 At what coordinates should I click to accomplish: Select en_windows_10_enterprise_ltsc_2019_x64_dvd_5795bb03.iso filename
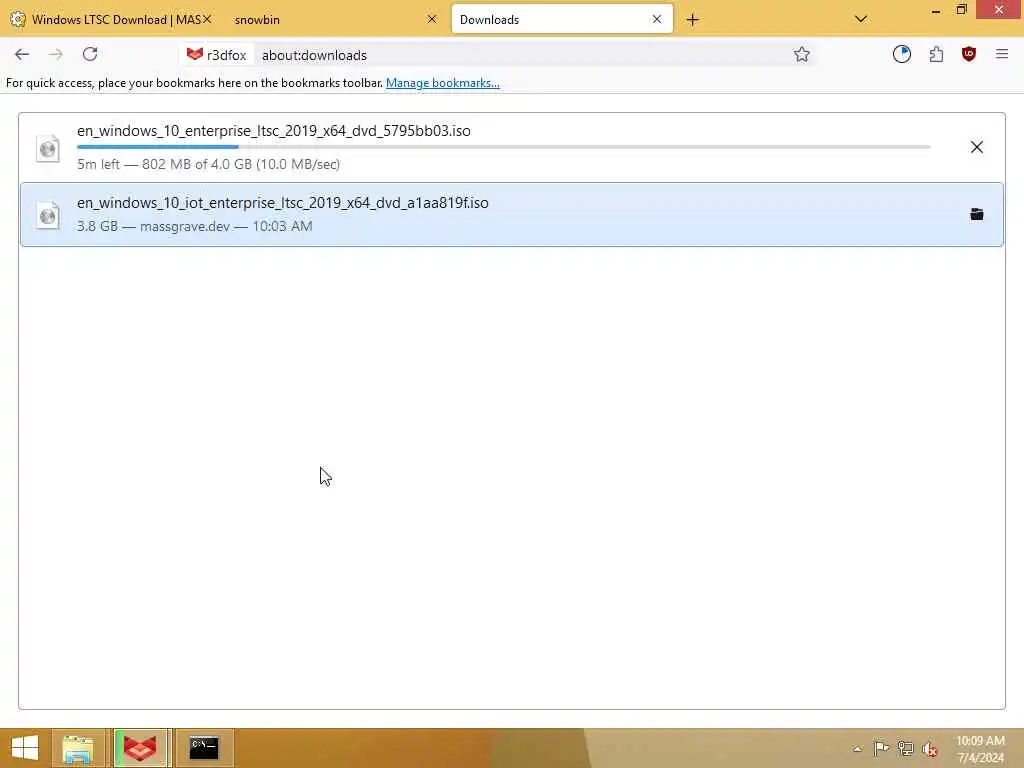(x=274, y=131)
